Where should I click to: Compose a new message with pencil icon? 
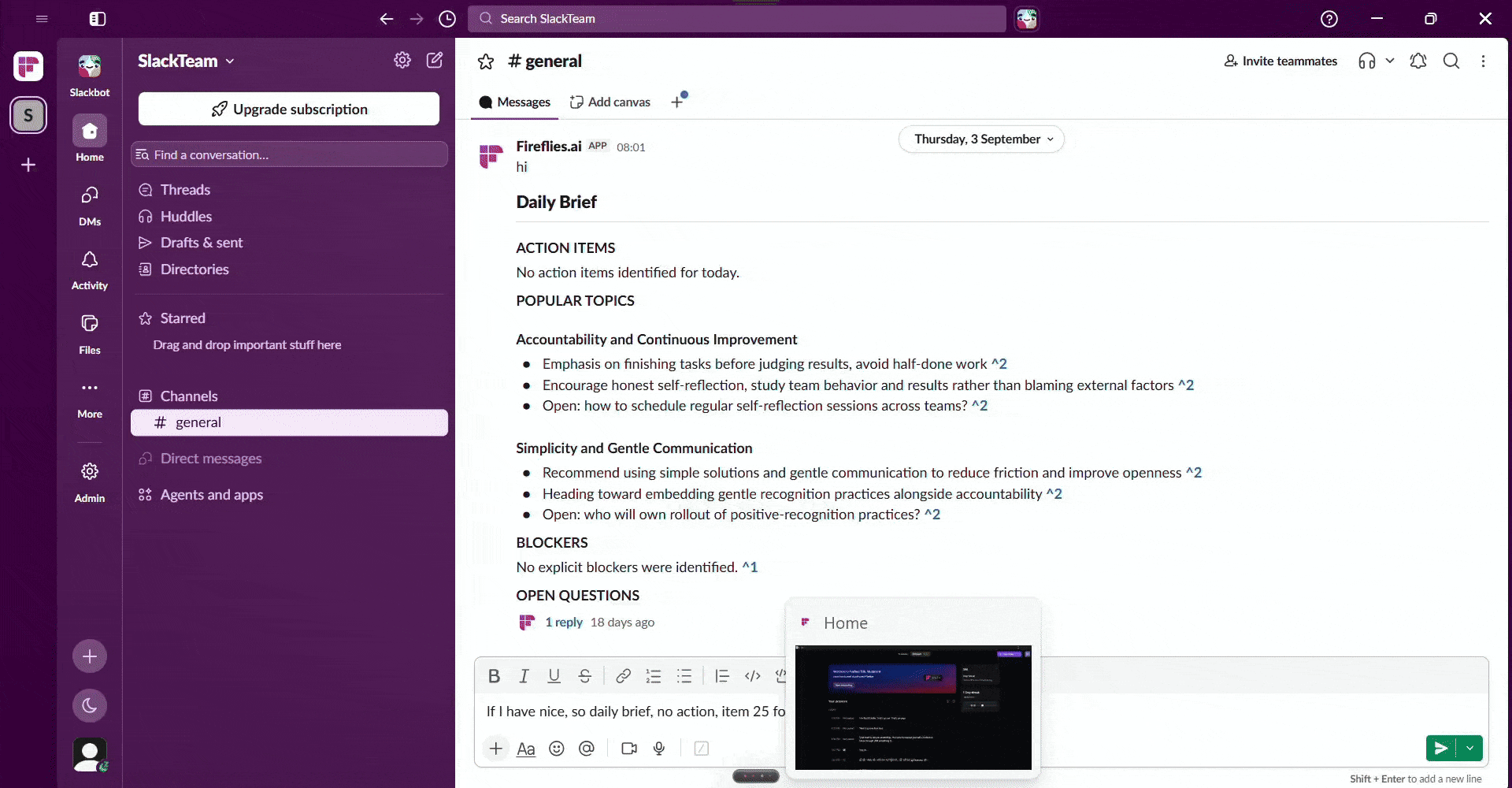pos(435,61)
